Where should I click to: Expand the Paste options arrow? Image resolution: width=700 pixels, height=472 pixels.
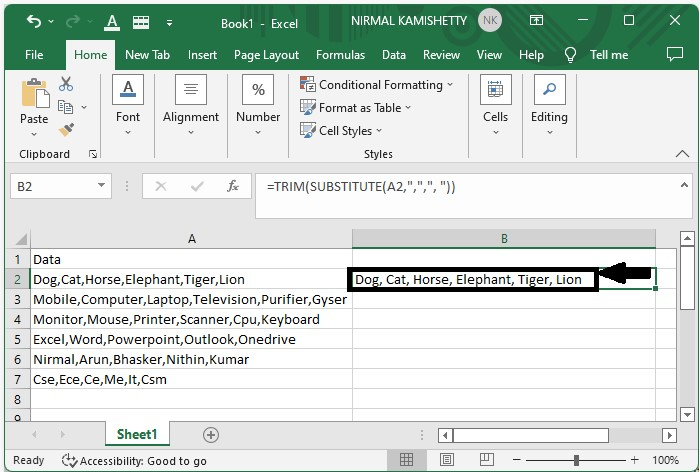coord(34,134)
